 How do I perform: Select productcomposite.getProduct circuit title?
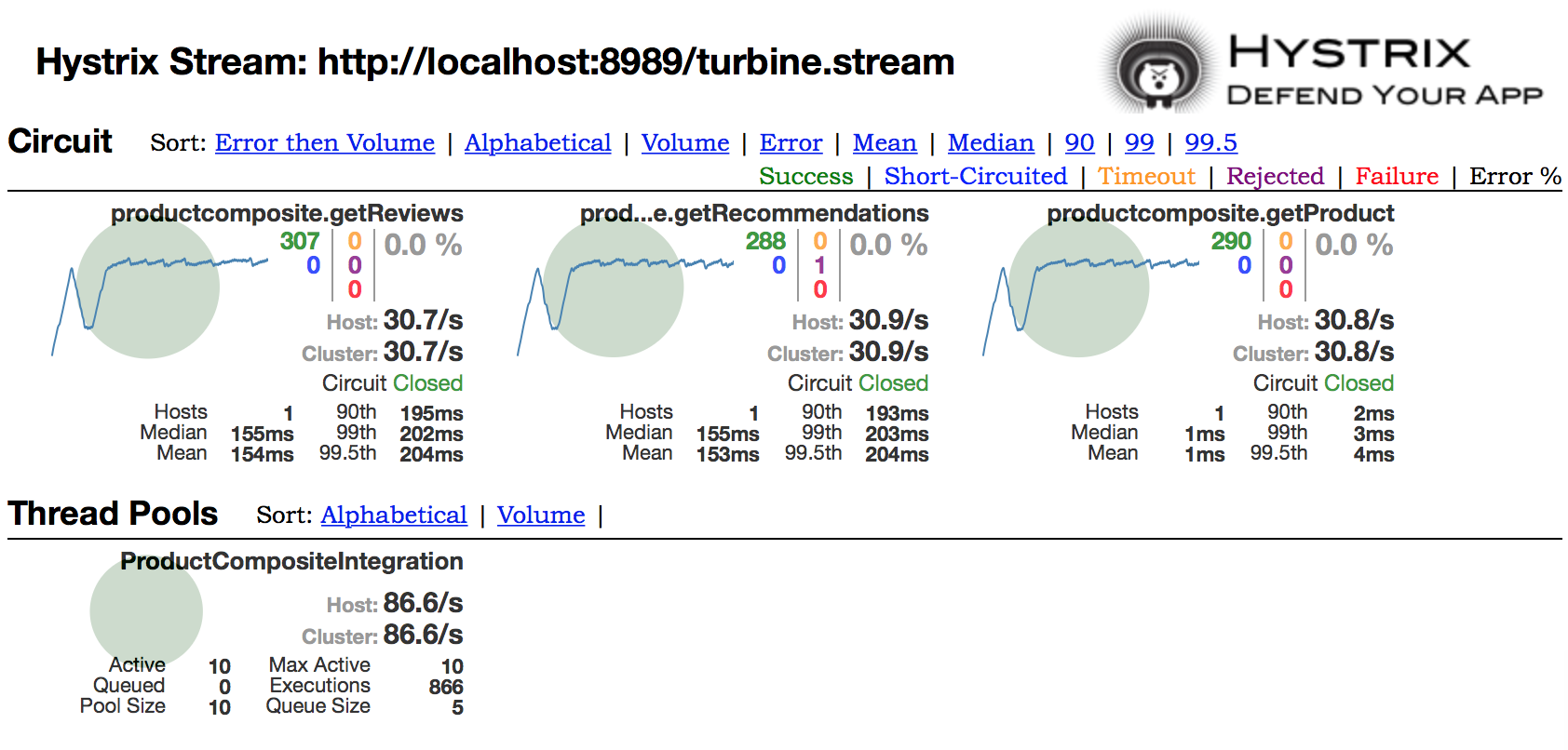click(x=1220, y=213)
